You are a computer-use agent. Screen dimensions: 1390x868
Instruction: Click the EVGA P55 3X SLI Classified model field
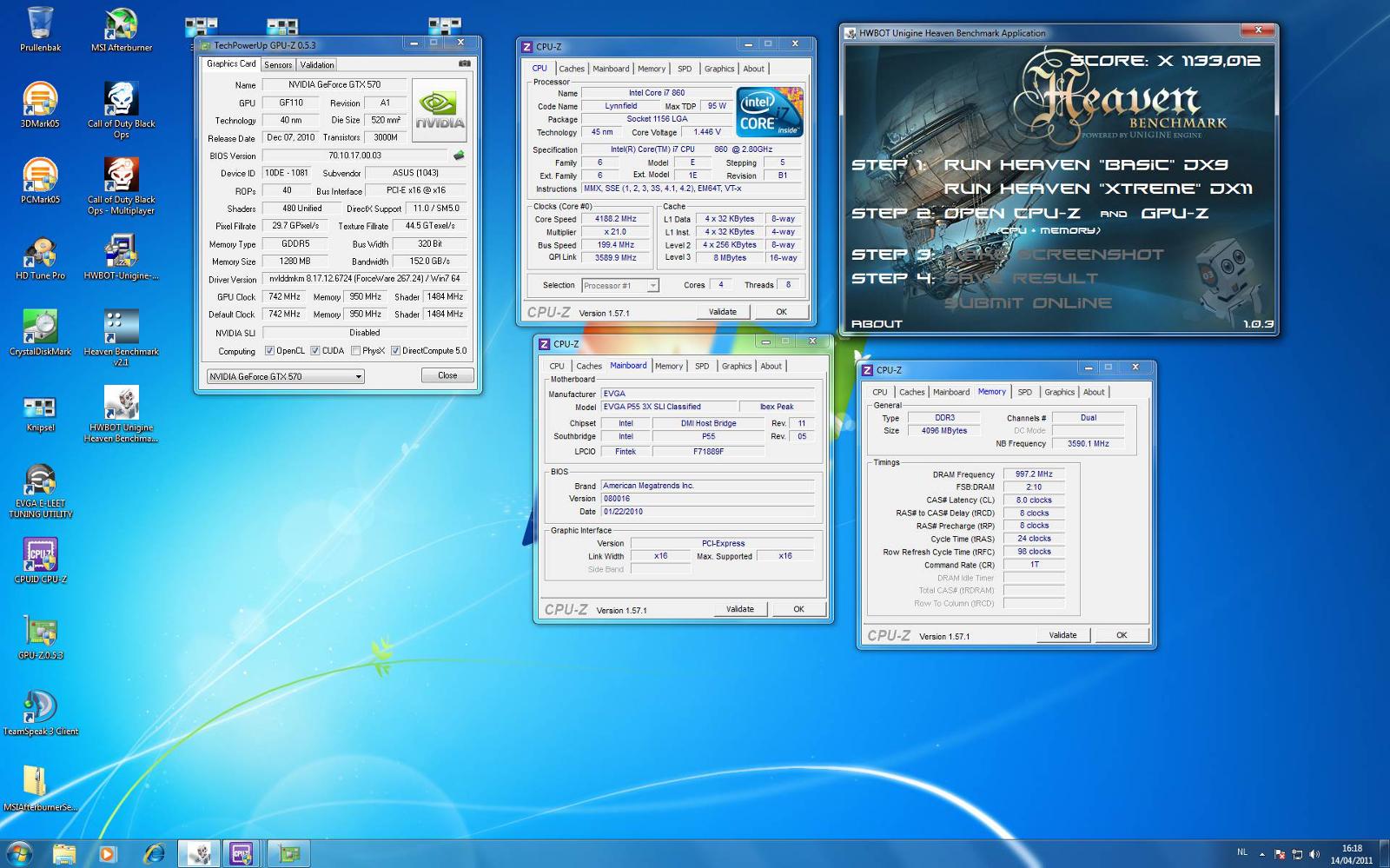[667, 407]
